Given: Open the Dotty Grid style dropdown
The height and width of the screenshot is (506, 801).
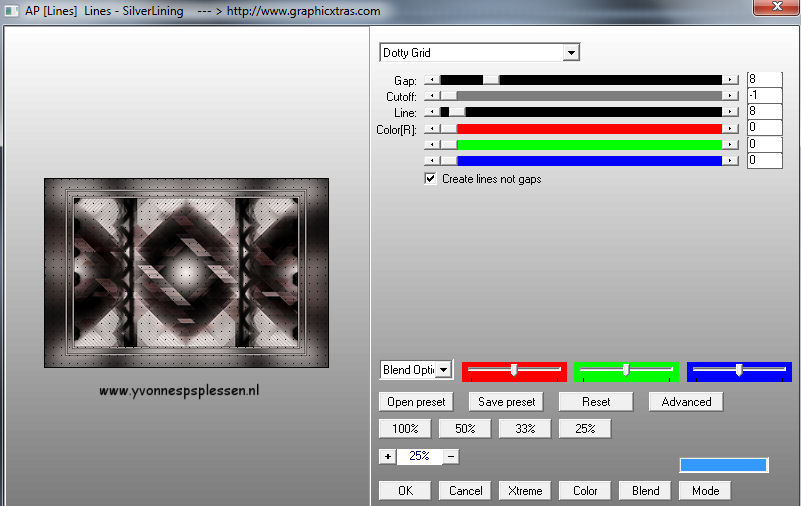Looking at the screenshot, I should tap(571, 53).
